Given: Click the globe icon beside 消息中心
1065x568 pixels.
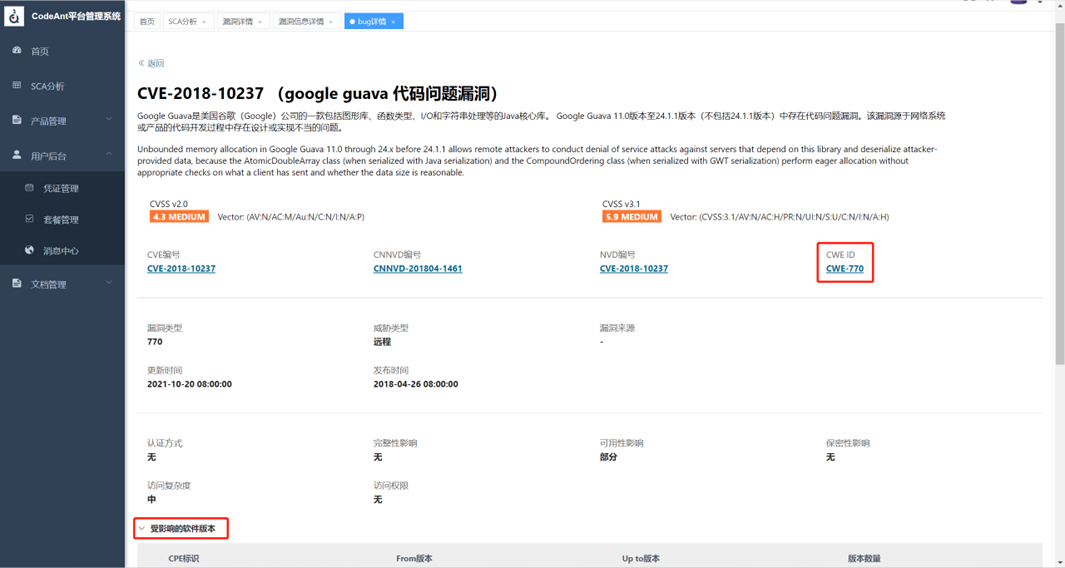Looking at the screenshot, I should point(29,250).
